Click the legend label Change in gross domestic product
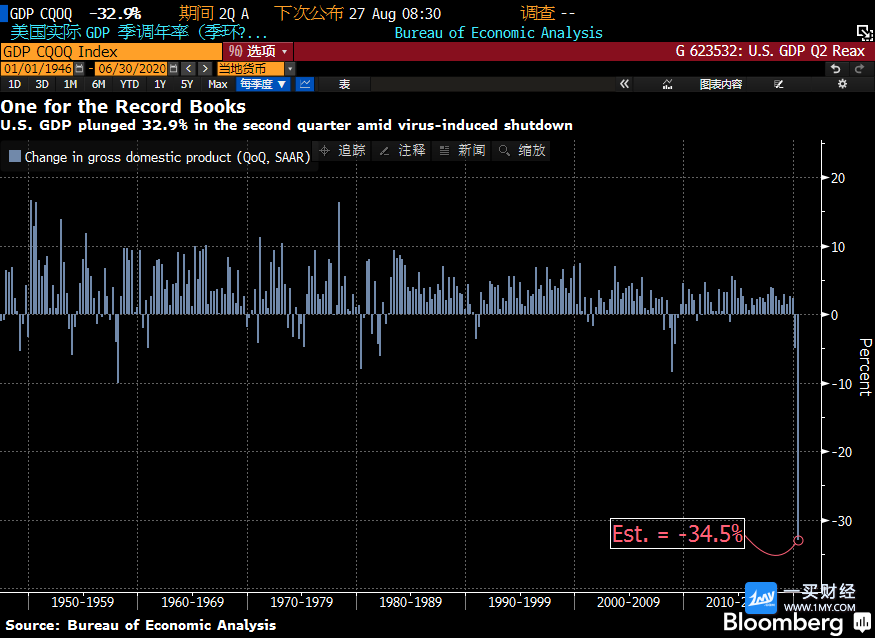Image resolution: width=875 pixels, height=638 pixels. (167, 157)
